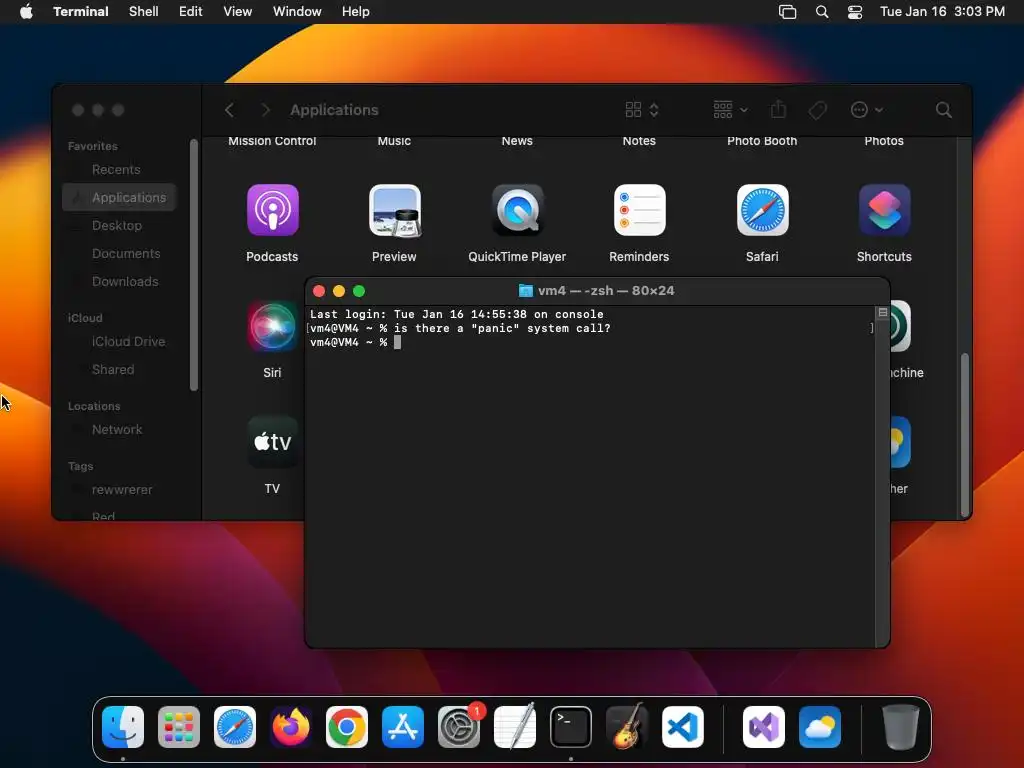Open TextEdit from the Dock

pyautogui.click(x=515, y=726)
